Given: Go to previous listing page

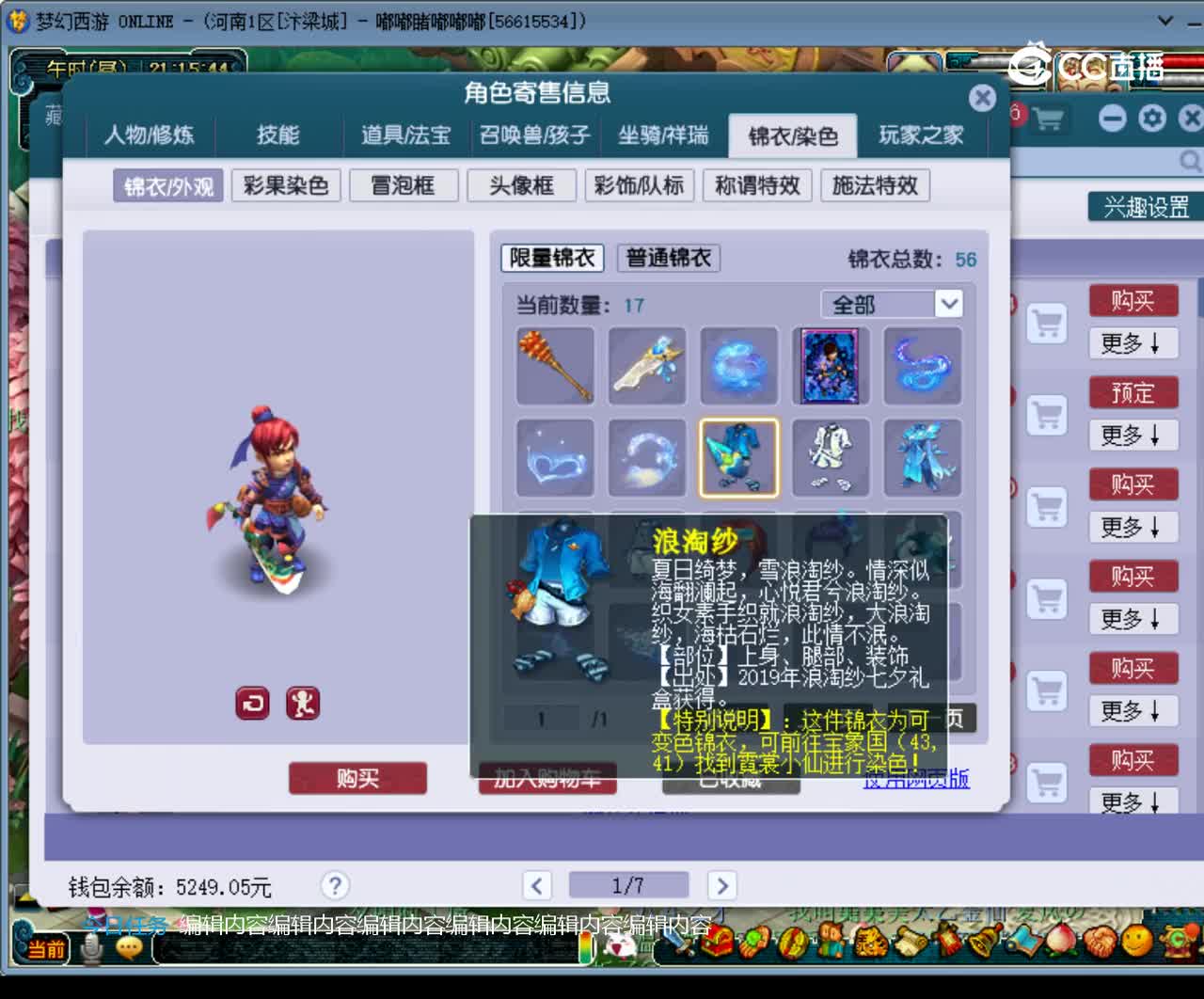Looking at the screenshot, I should [x=536, y=885].
